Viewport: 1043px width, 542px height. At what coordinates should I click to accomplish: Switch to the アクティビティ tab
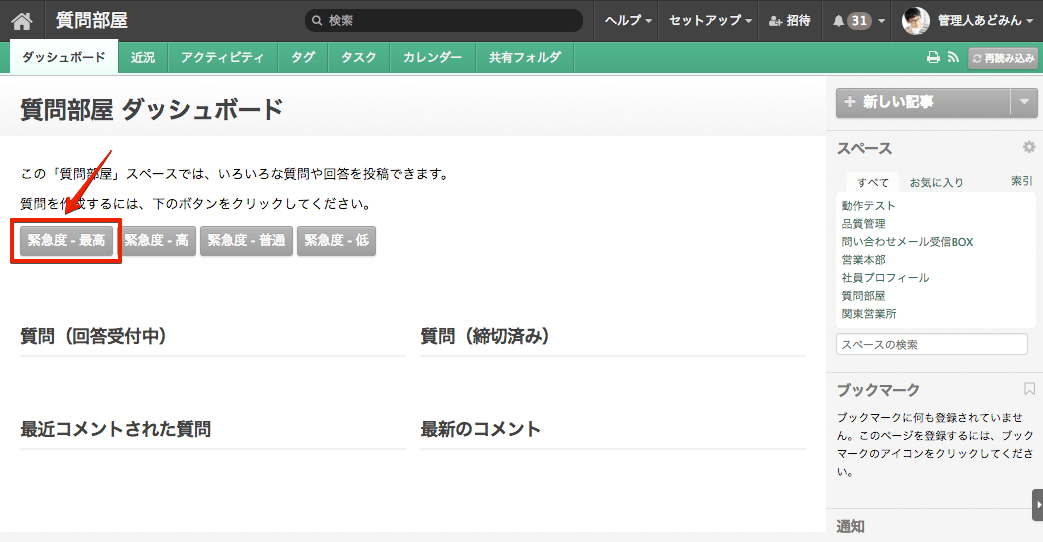point(222,58)
